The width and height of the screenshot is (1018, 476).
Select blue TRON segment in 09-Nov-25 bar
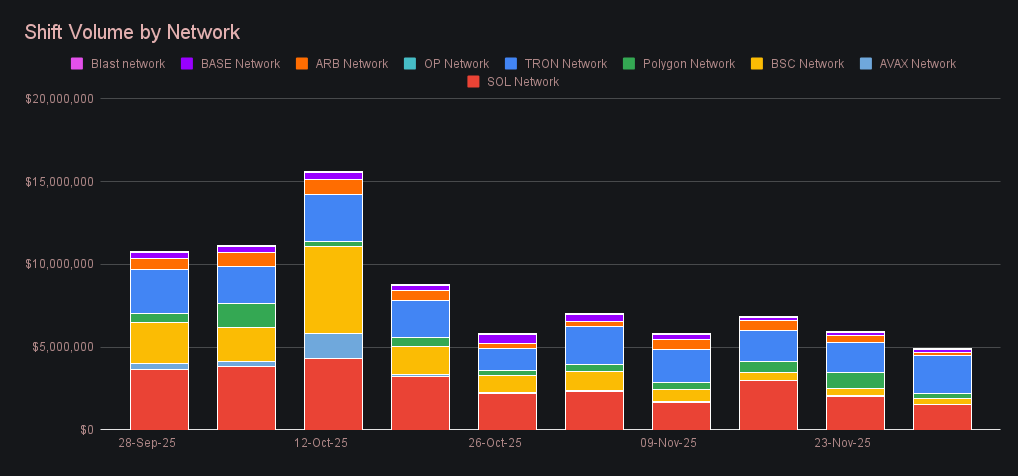point(681,365)
